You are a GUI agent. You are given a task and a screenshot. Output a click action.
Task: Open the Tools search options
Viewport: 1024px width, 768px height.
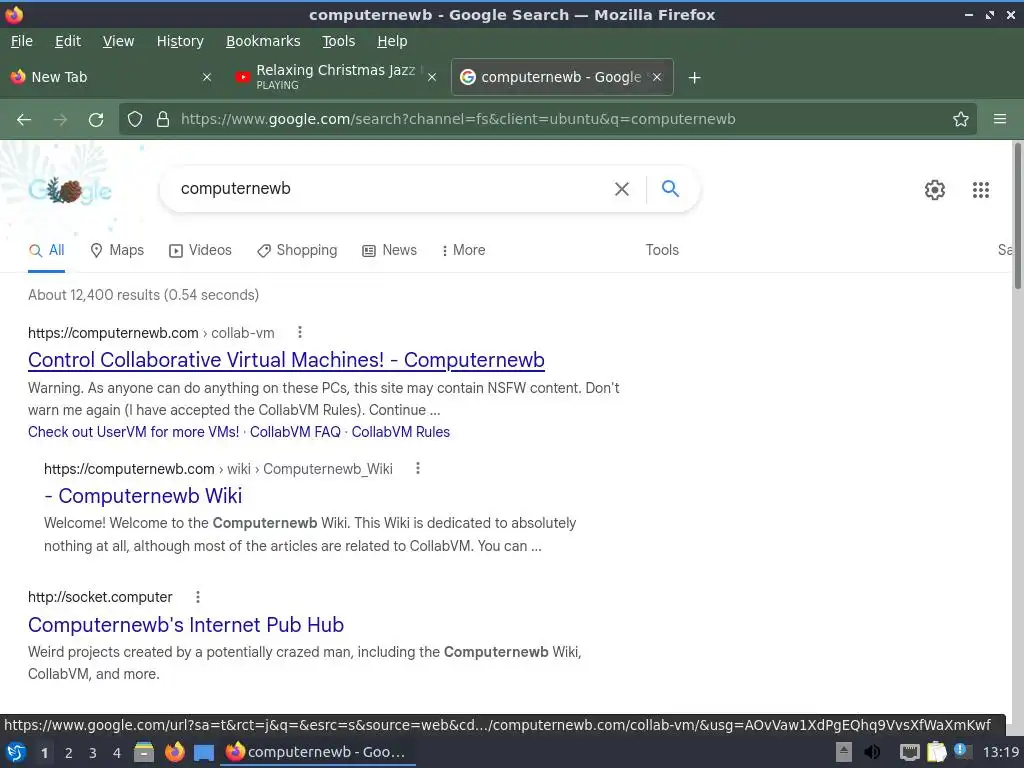(662, 250)
